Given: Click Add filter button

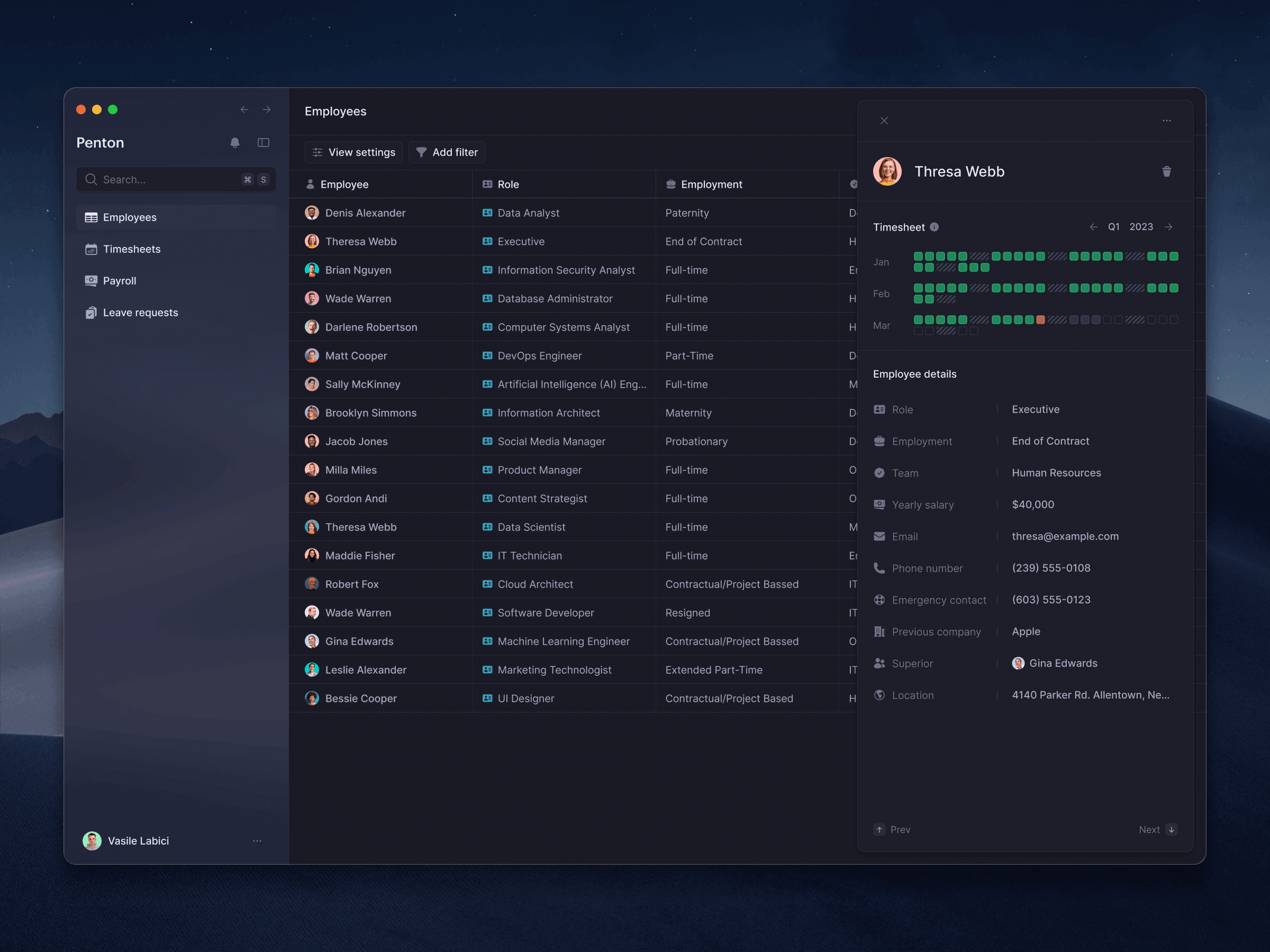Looking at the screenshot, I should click(x=447, y=152).
